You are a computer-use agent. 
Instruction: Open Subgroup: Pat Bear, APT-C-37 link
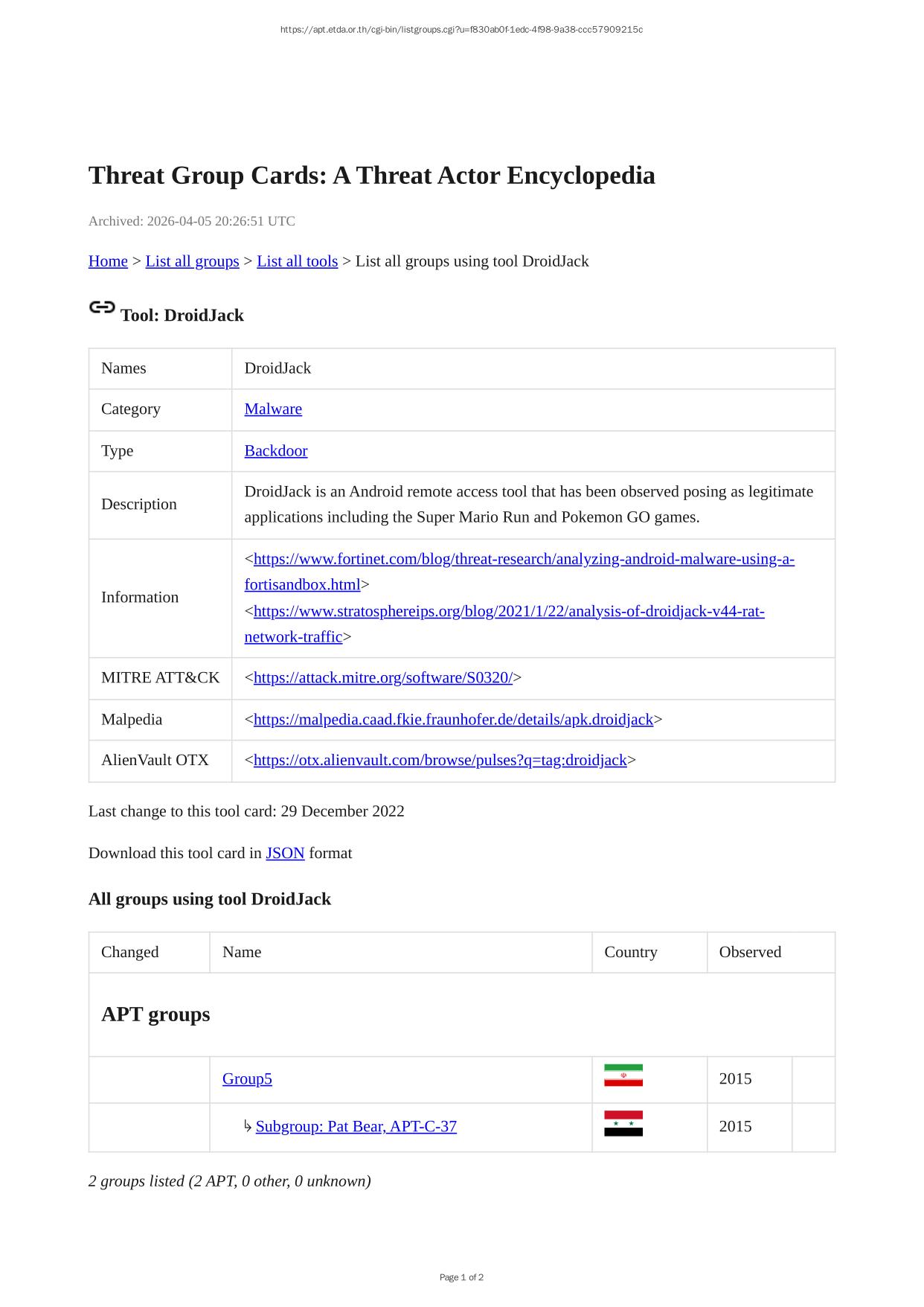coord(356,1127)
